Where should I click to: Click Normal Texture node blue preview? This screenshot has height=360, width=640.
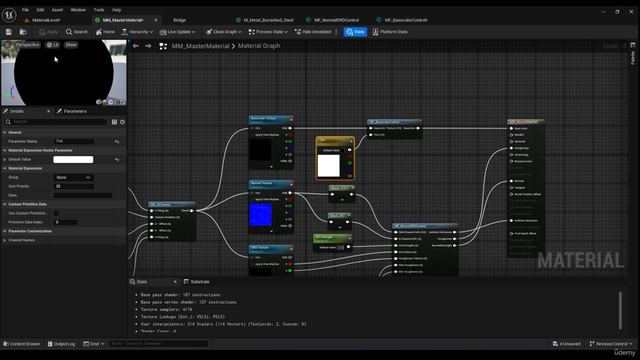(260, 215)
